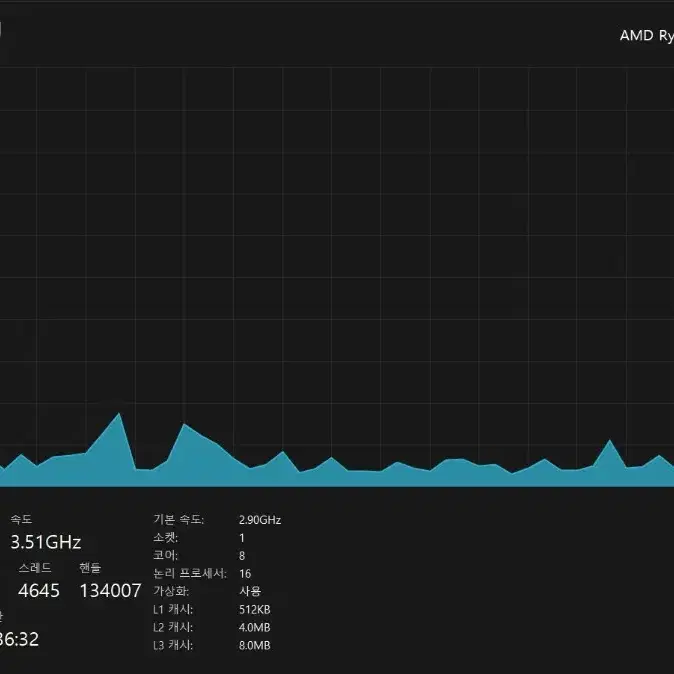Click the 속도 label
Image resolution: width=674 pixels, height=674 pixels.
pos(21,519)
